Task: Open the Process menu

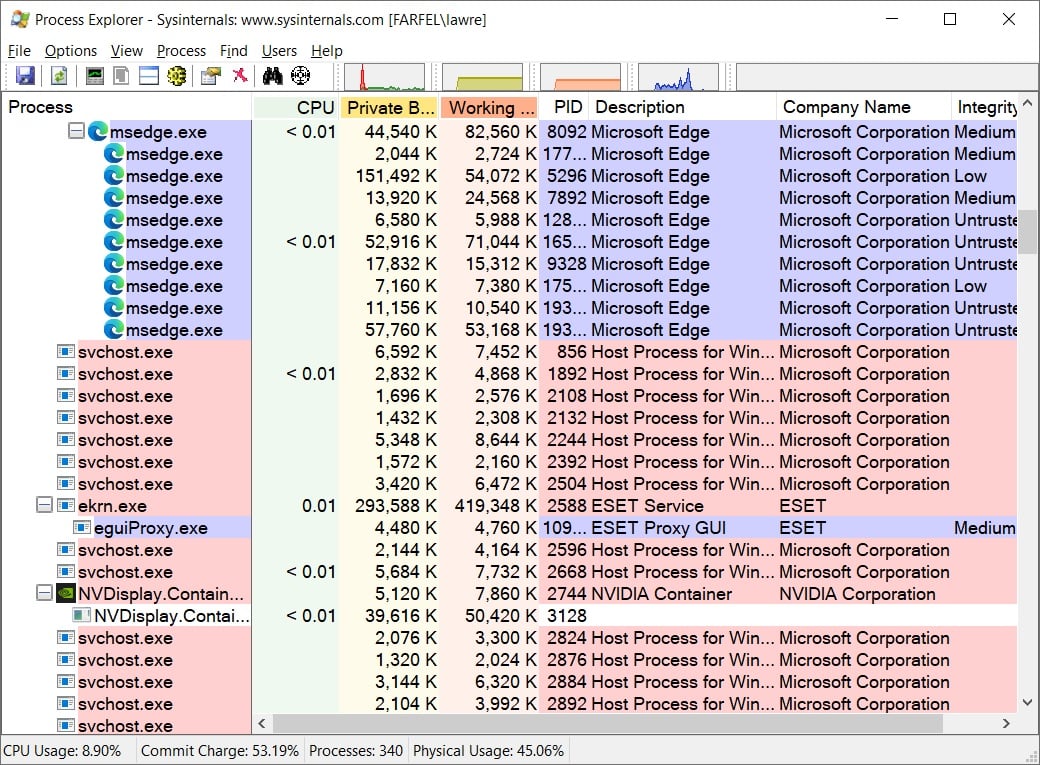Action: click(x=181, y=50)
